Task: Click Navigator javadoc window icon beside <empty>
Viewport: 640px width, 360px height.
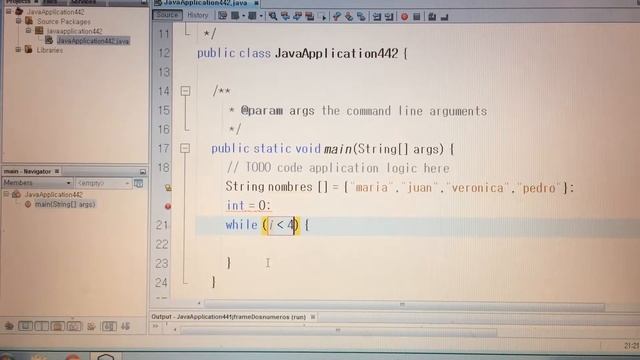Action: (139, 183)
